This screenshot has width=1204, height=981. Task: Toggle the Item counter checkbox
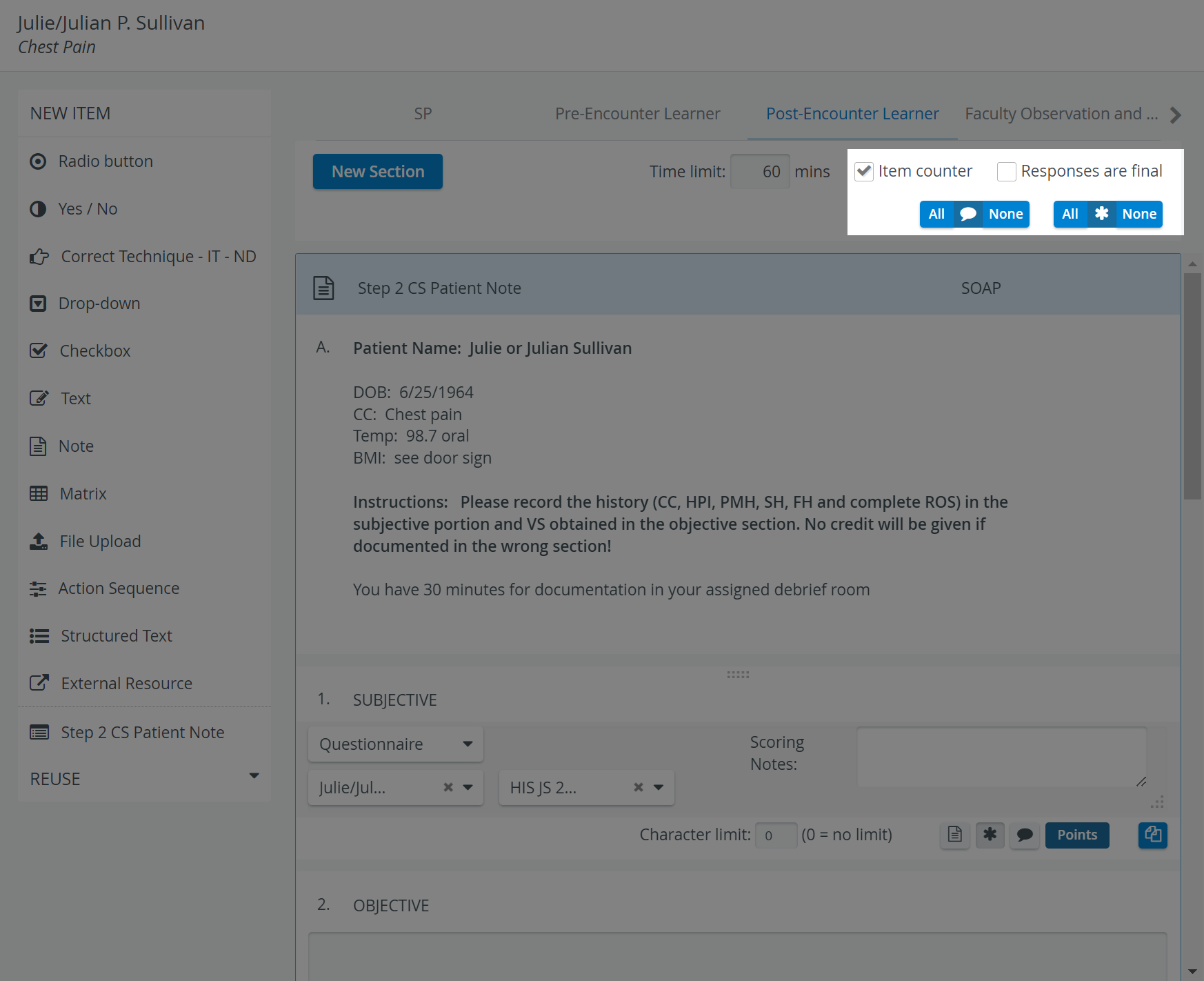[x=864, y=171]
